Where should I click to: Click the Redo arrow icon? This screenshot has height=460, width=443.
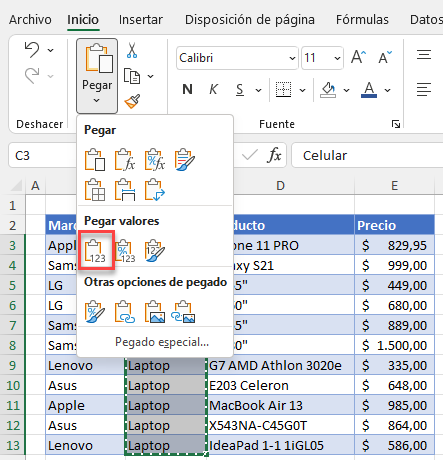pos(32,76)
